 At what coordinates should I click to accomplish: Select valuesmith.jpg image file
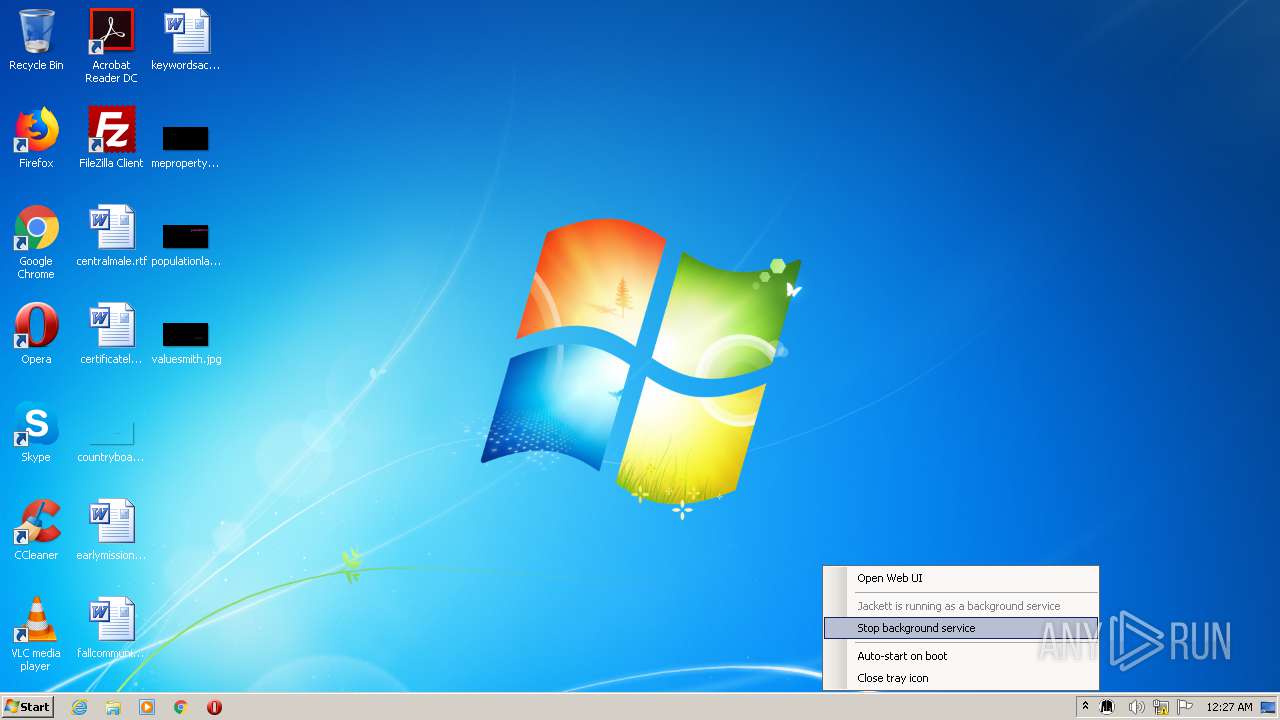tap(186, 342)
